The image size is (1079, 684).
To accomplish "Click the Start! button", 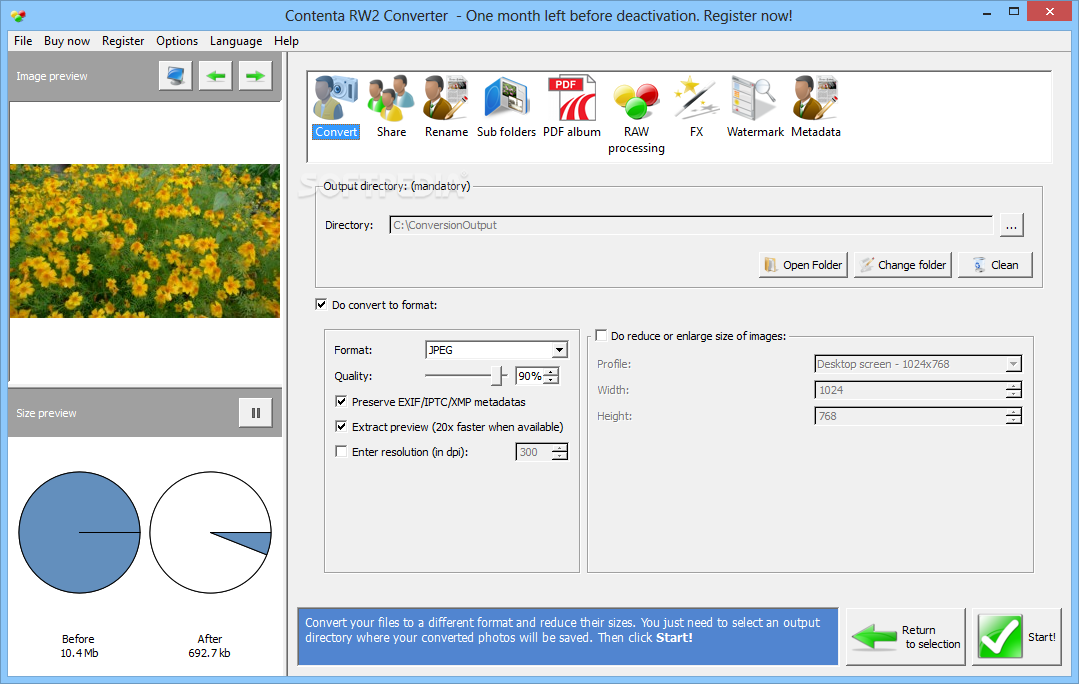I will click(x=1017, y=637).
